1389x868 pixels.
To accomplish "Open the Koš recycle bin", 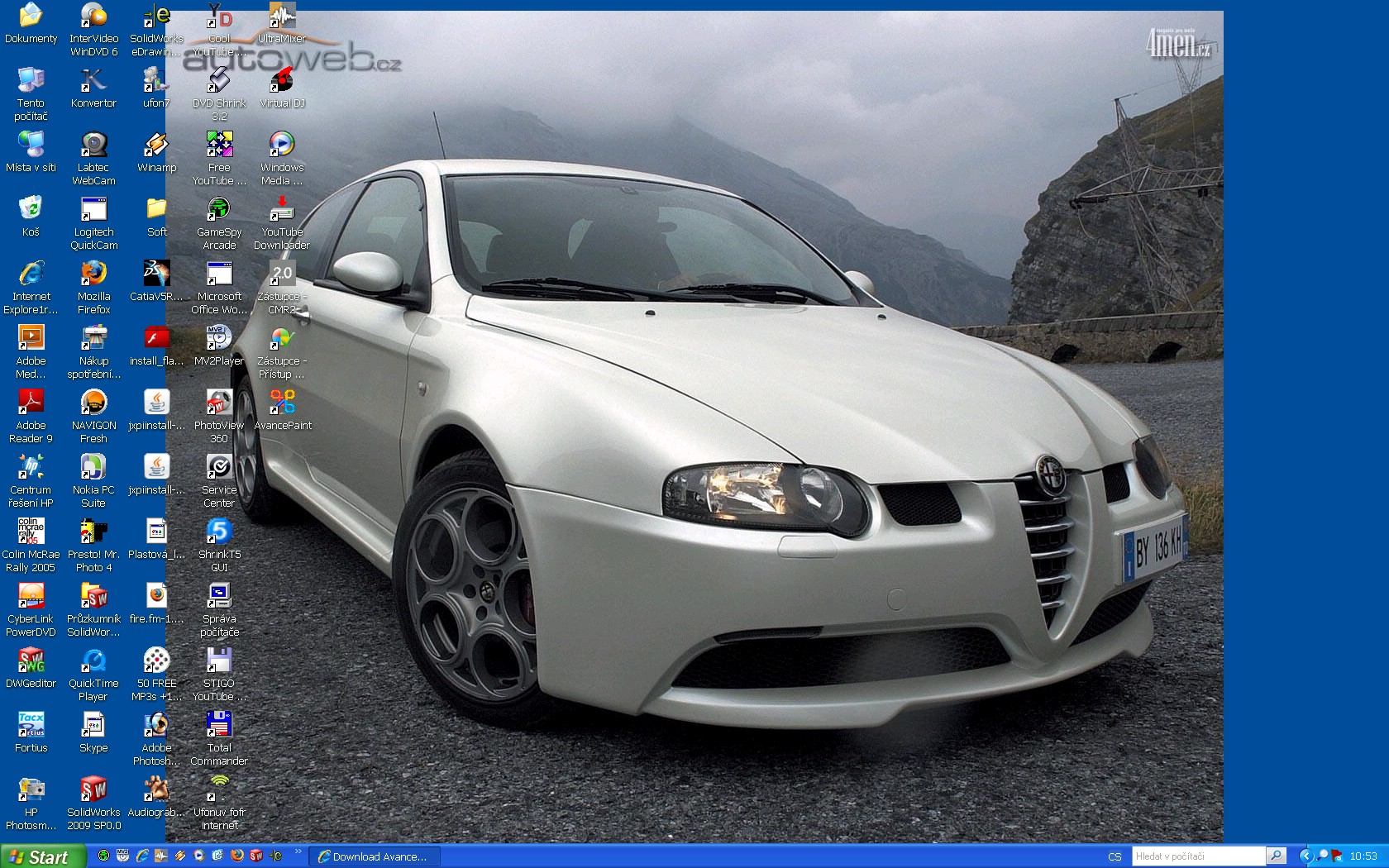I will pyautogui.click(x=31, y=209).
